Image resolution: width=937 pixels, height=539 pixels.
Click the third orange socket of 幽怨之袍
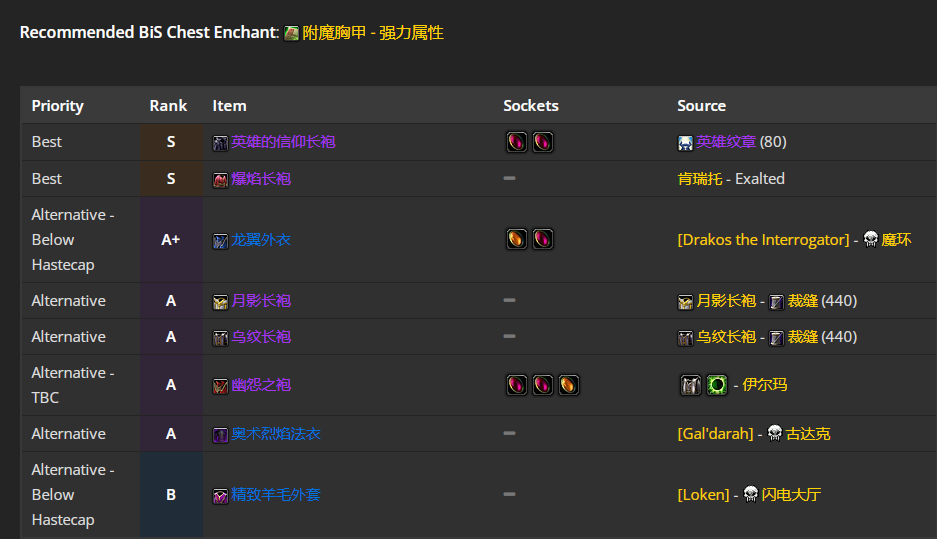click(x=568, y=385)
